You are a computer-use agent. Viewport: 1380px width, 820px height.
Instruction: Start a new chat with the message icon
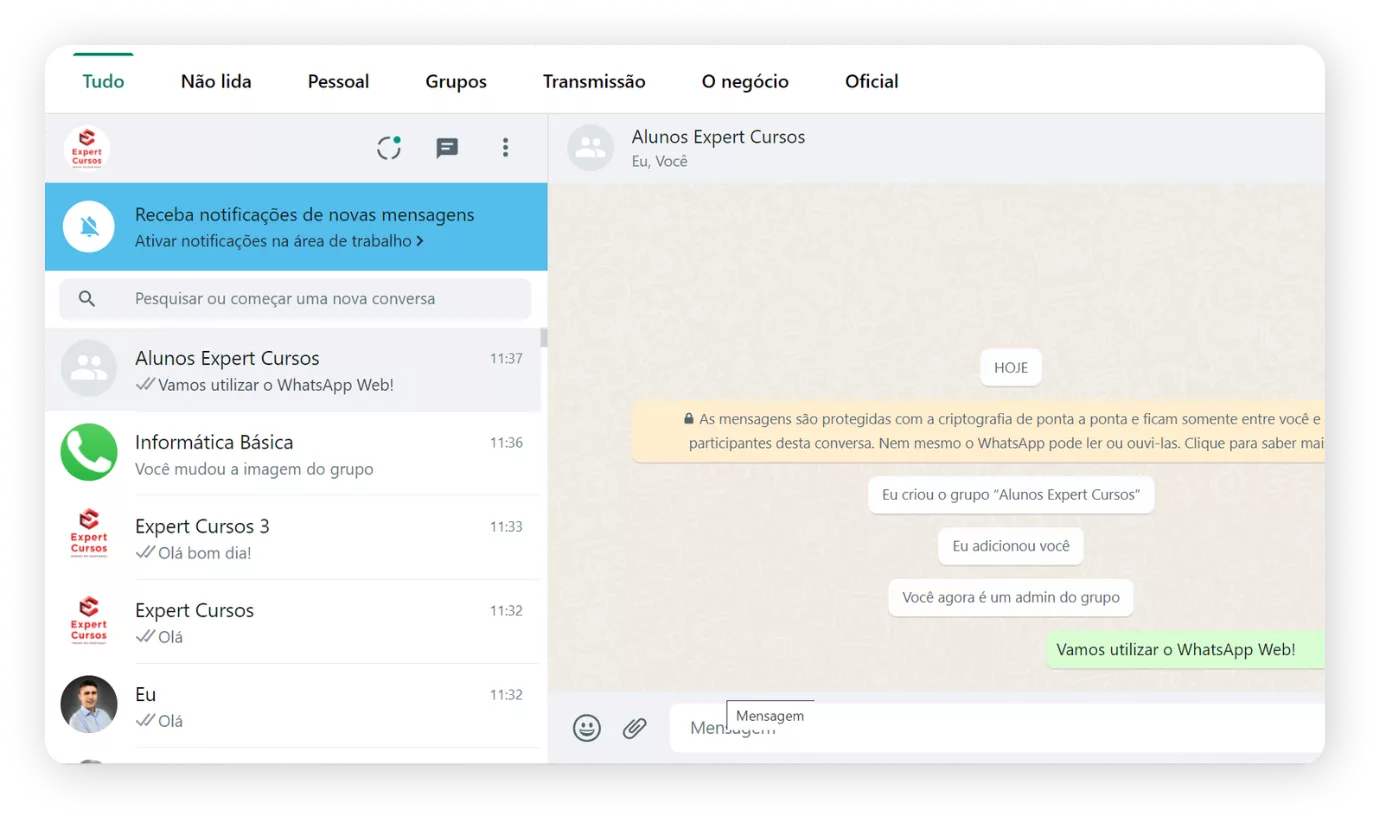pos(447,148)
